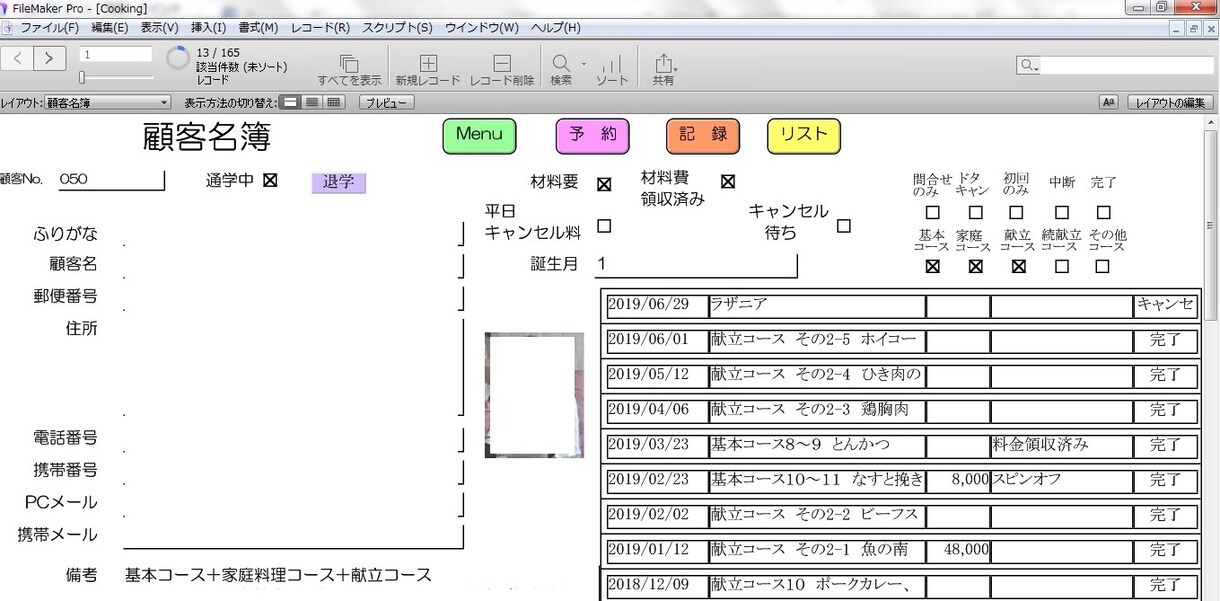
Task: Go to the previous record arrow
Action: click(18, 59)
